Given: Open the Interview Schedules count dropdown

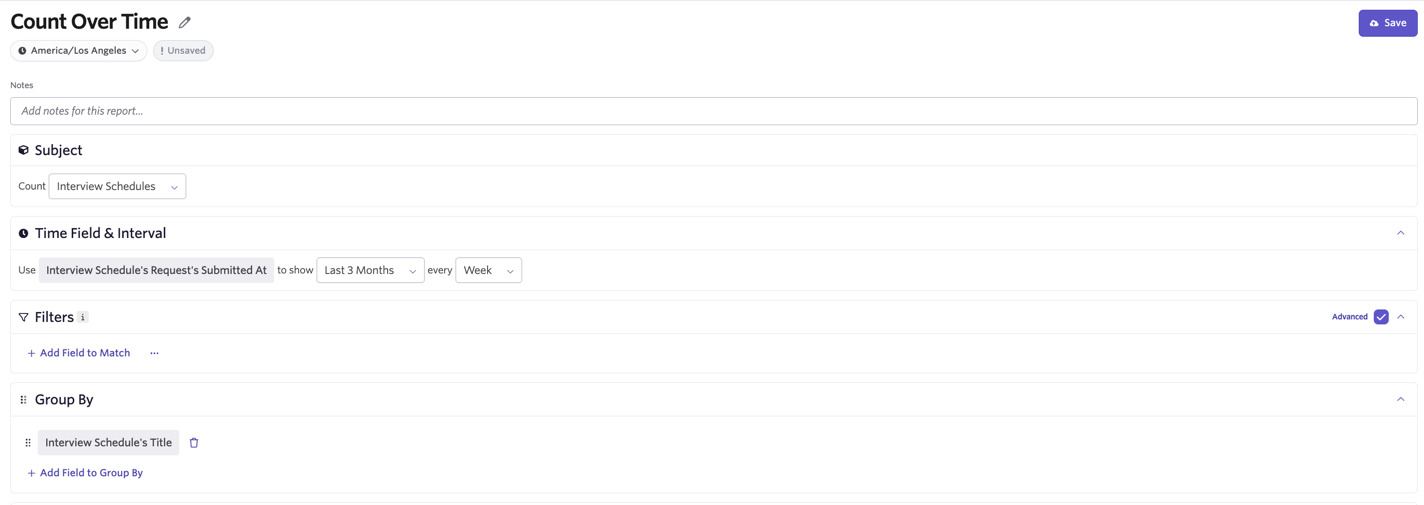Looking at the screenshot, I should coord(117,186).
